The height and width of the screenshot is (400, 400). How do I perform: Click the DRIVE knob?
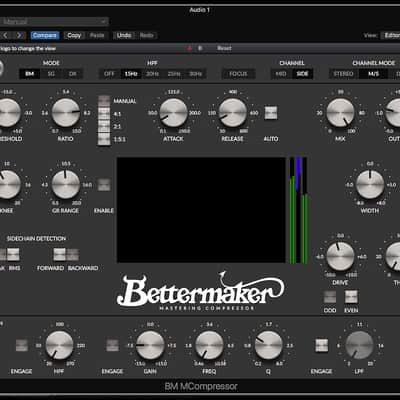point(340,256)
